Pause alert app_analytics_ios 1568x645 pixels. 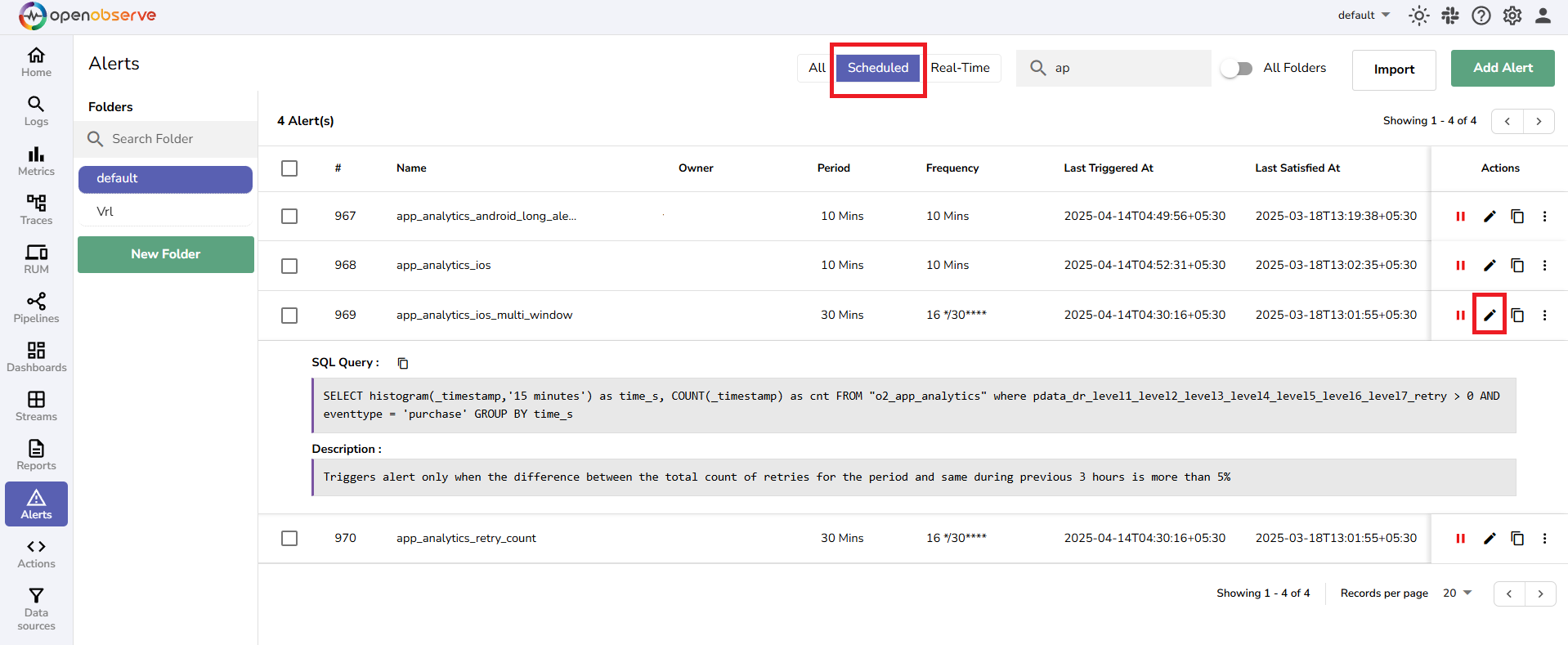[x=1460, y=266]
